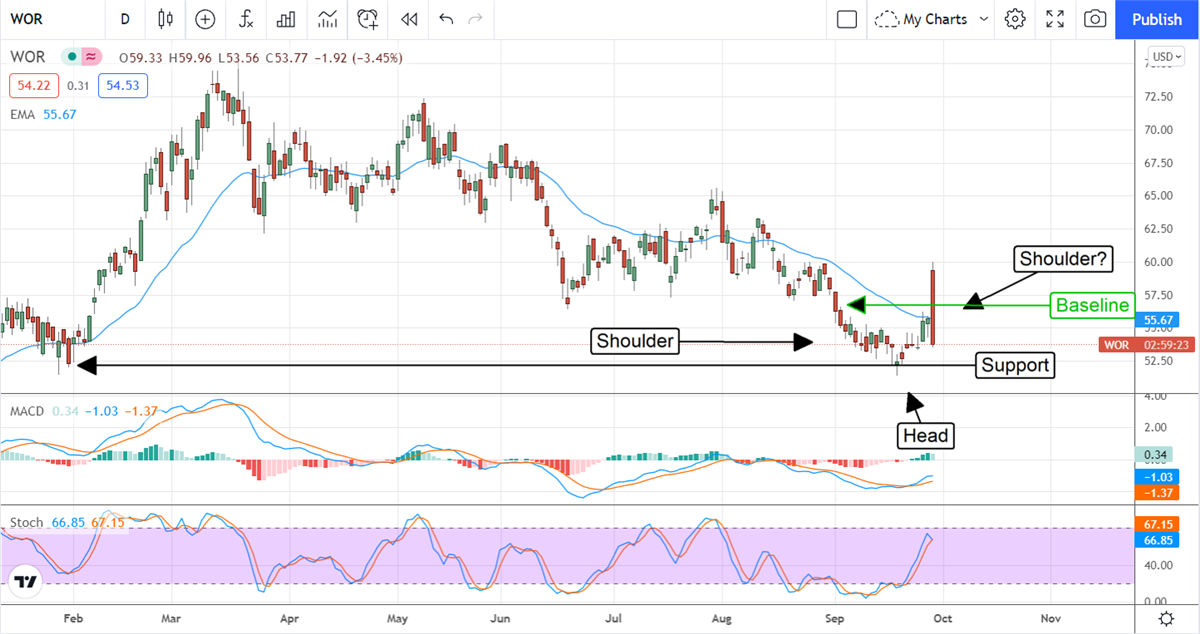Click the May date on time axis
The height and width of the screenshot is (634, 1200).
click(x=400, y=619)
